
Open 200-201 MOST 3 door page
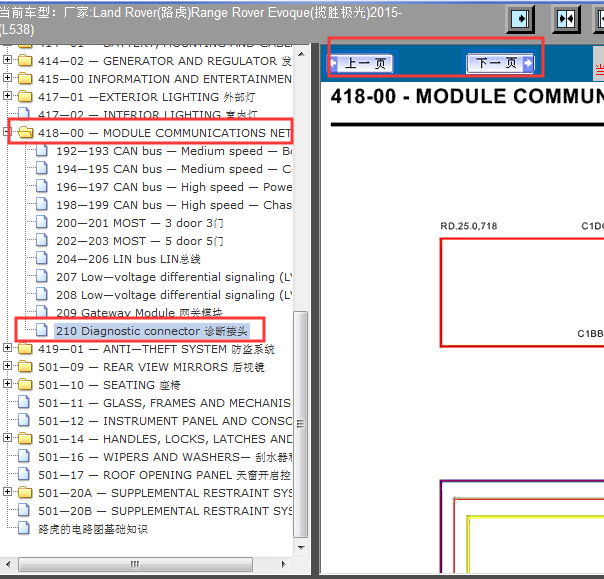point(140,223)
